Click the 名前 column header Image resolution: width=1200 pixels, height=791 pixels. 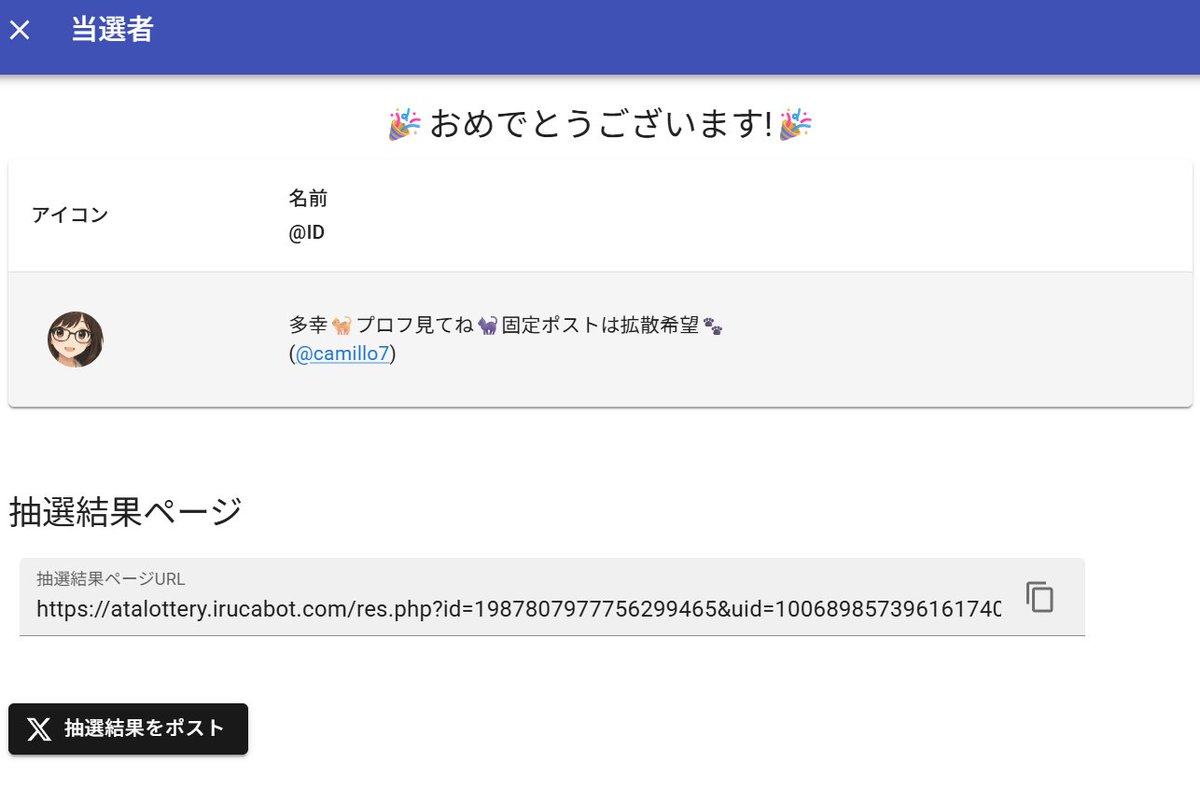(308, 198)
